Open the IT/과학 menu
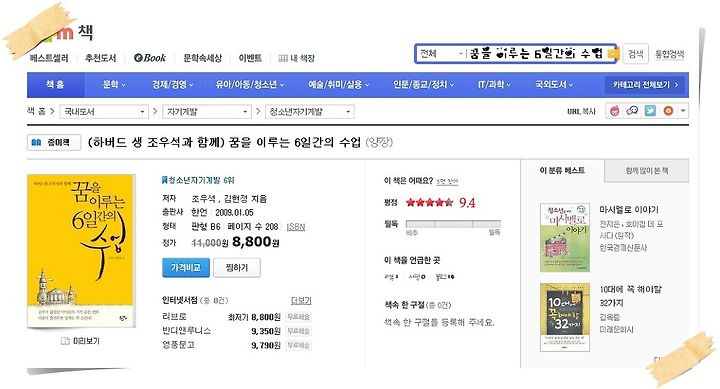 pos(494,85)
